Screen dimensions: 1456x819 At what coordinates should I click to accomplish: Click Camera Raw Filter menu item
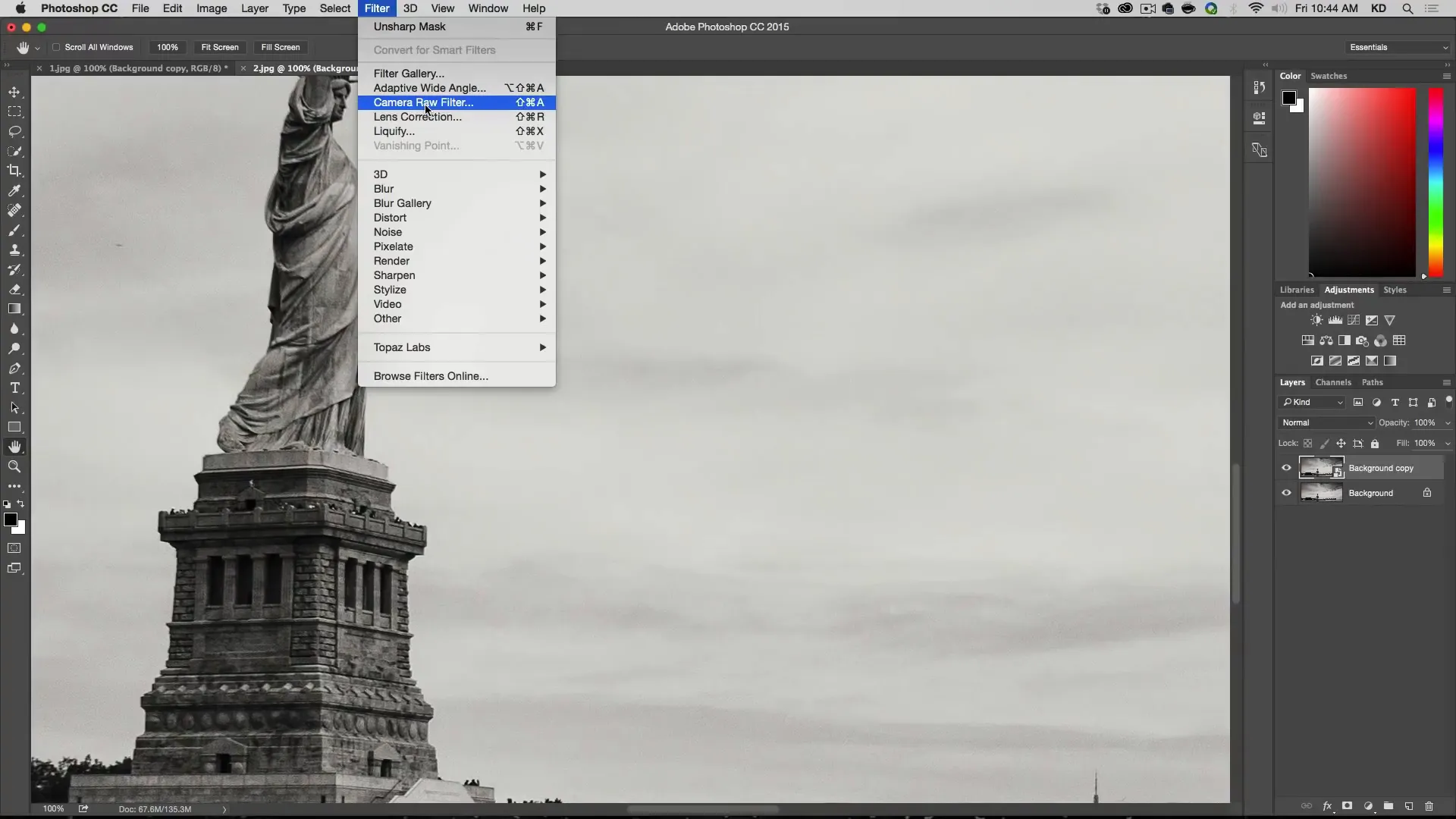423,102
